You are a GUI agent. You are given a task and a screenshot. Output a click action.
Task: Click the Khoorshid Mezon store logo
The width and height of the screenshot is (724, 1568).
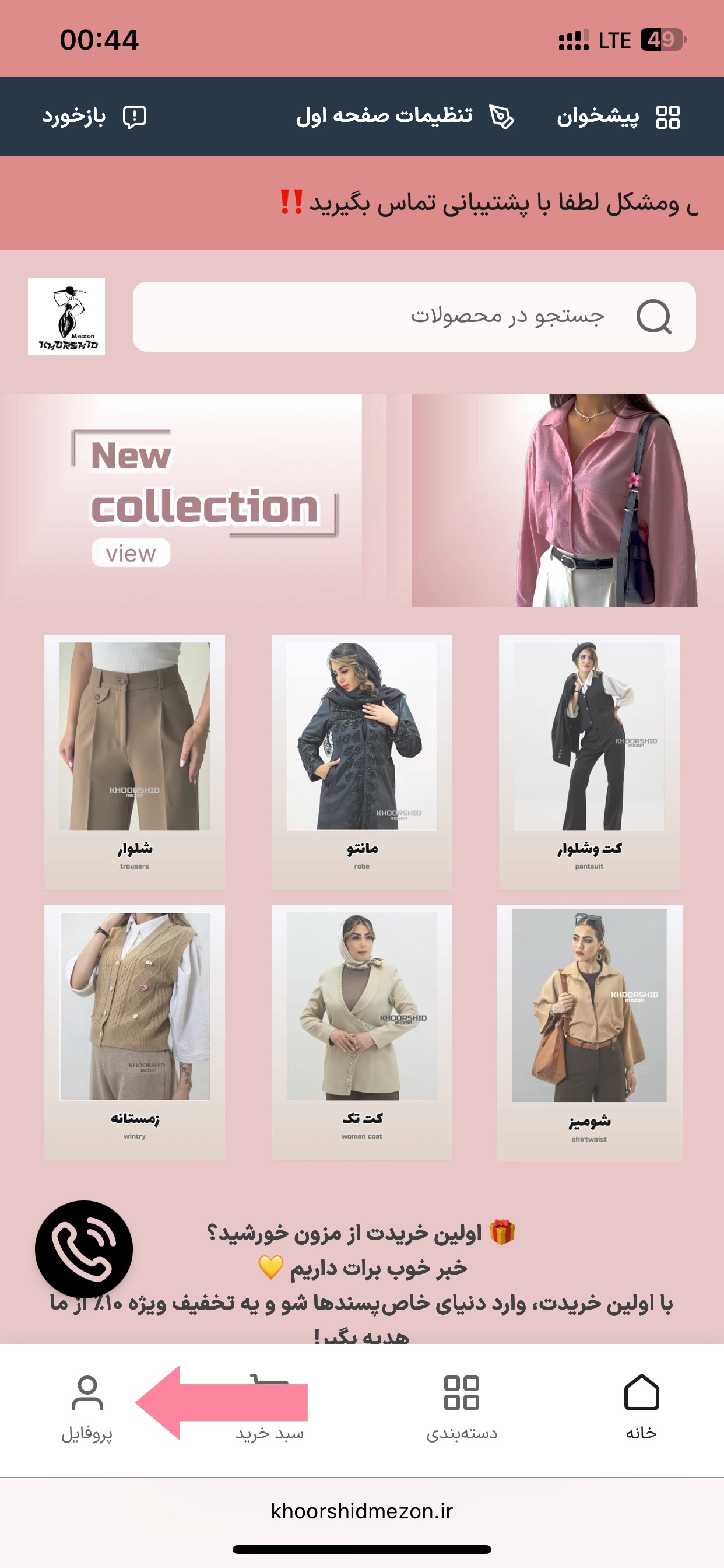(66, 317)
